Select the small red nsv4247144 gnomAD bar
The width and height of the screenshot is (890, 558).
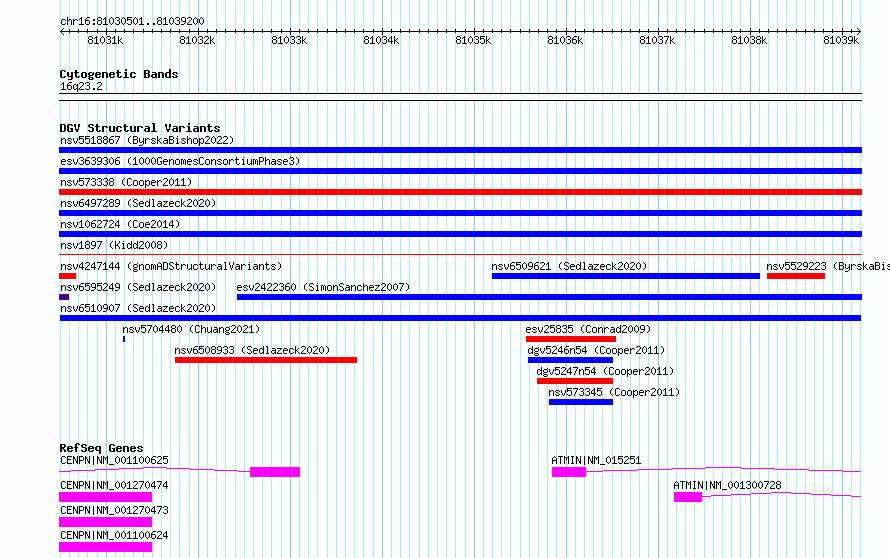point(68,276)
